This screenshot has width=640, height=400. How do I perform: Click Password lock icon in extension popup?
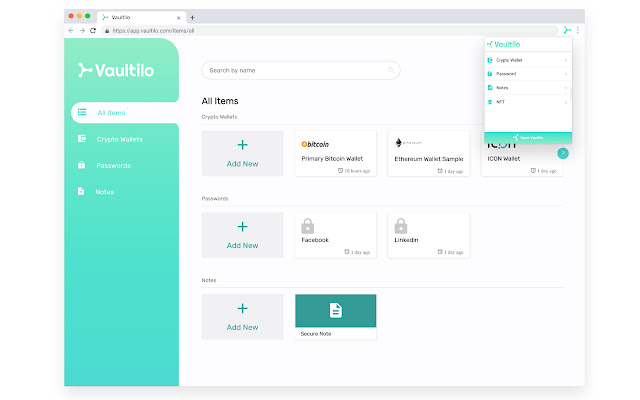[x=490, y=74]
